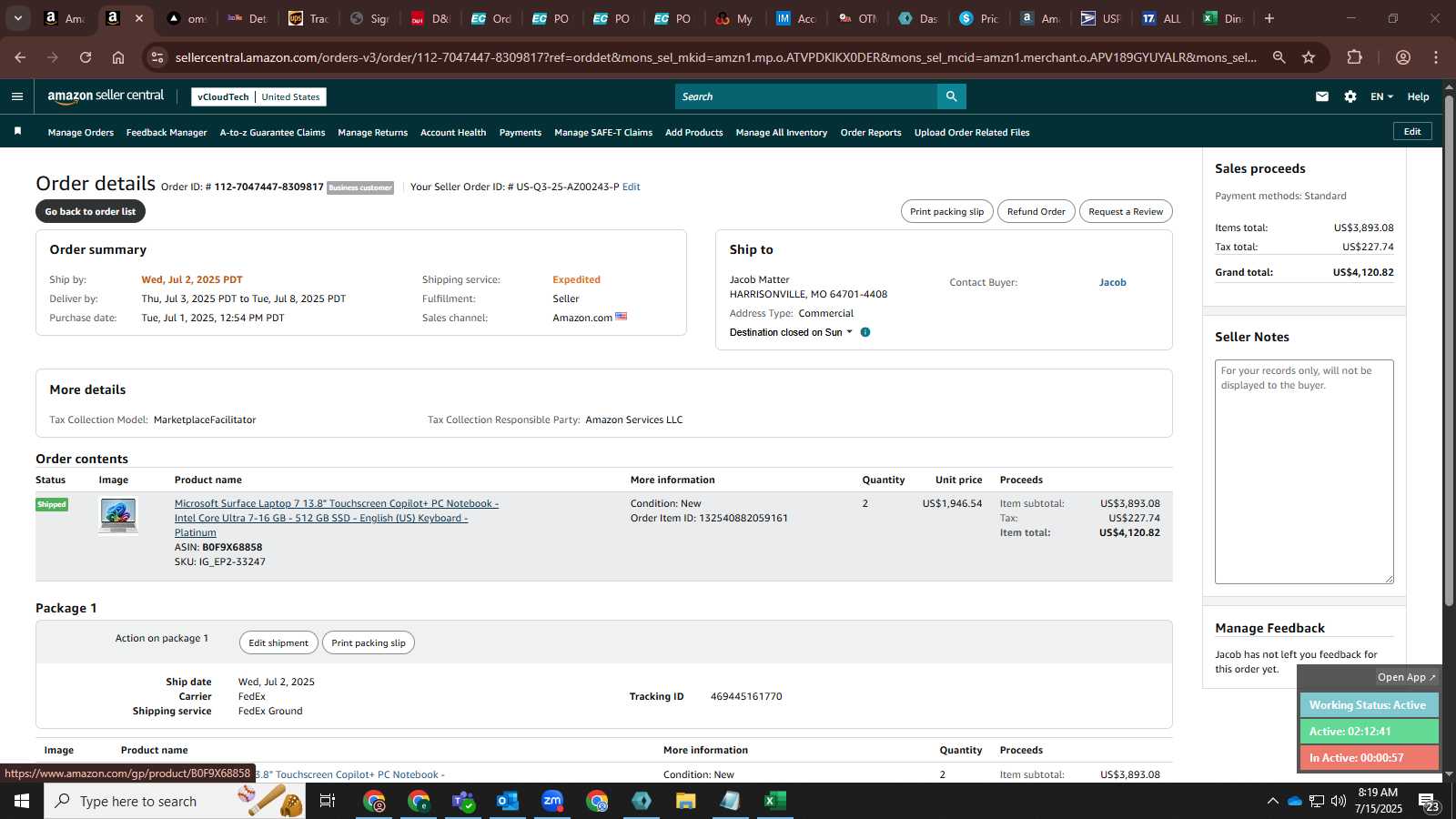Click the Edit shipment button
Image resolution: width=1456 pixels, height=819 pixels.
click(278, 642)
